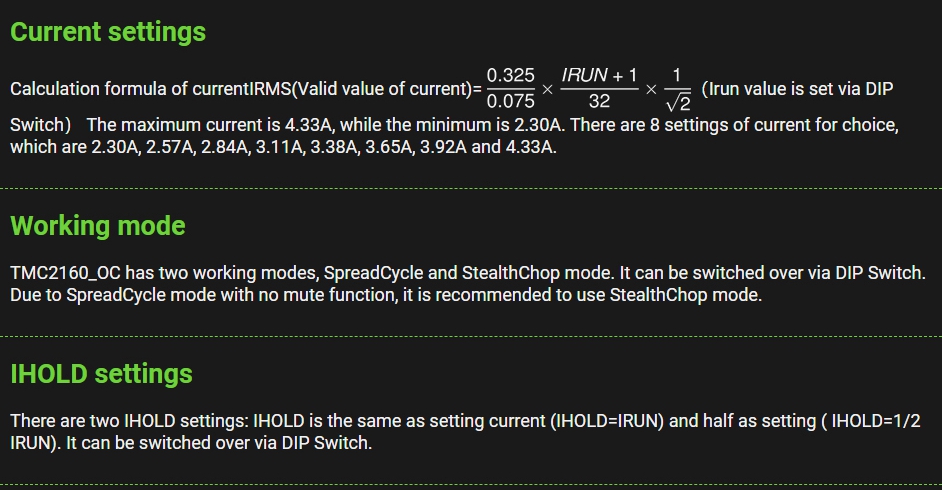Click the "Calculation formula of currentIRMS" text

[150, 89]
